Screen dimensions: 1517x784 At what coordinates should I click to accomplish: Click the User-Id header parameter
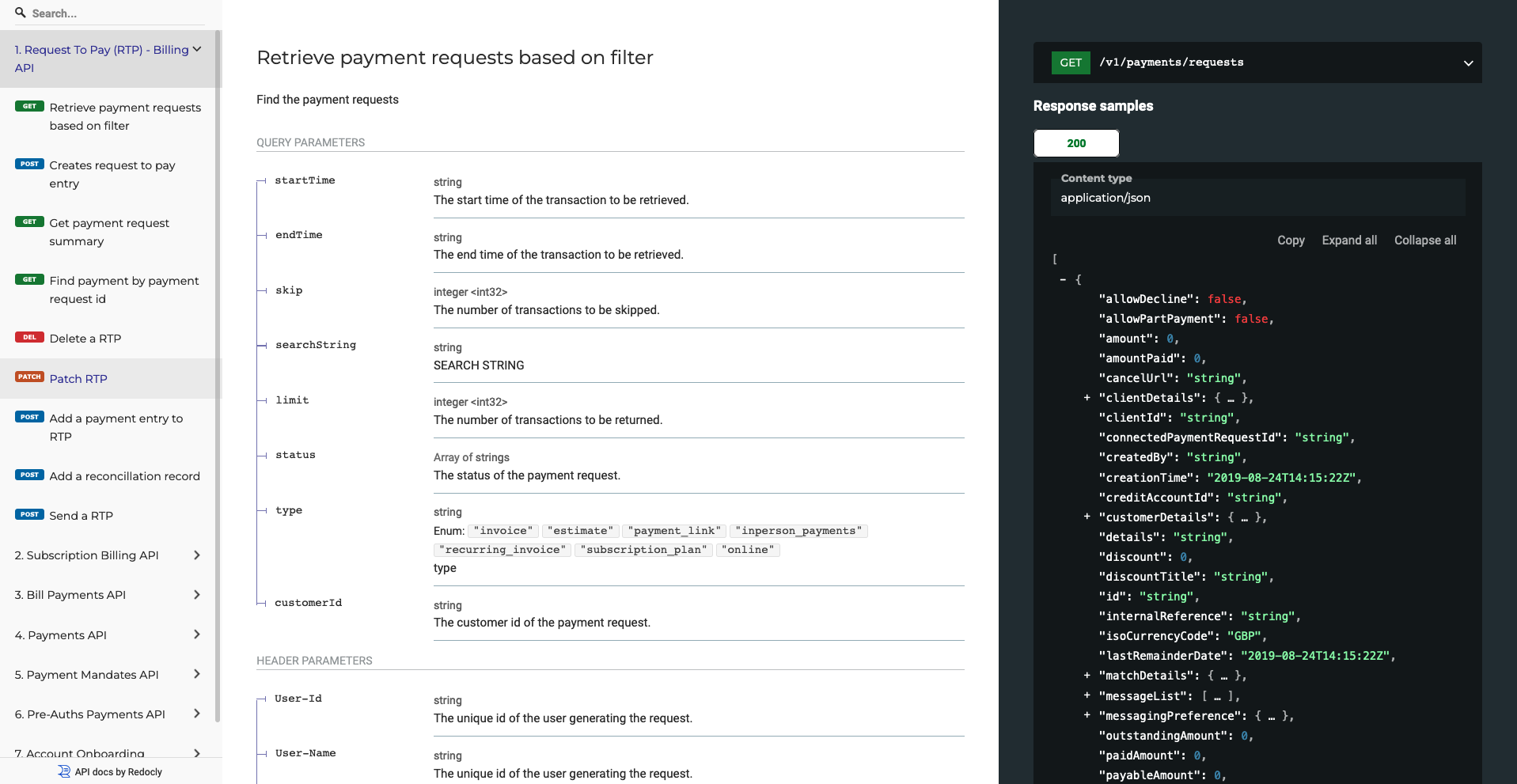[x=298, y=699]
